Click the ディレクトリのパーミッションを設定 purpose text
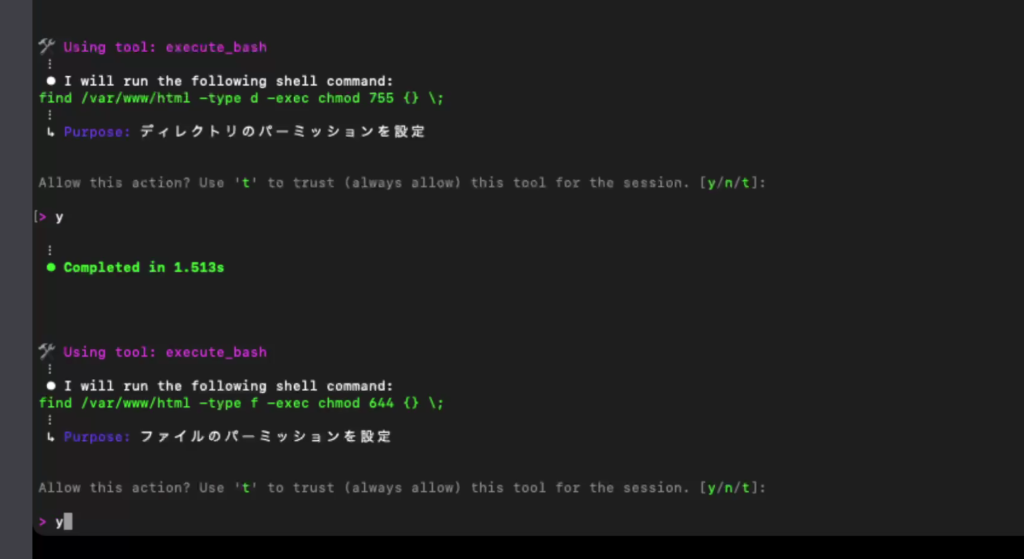This screenshot has width=1024, height=559. (283, 132)
